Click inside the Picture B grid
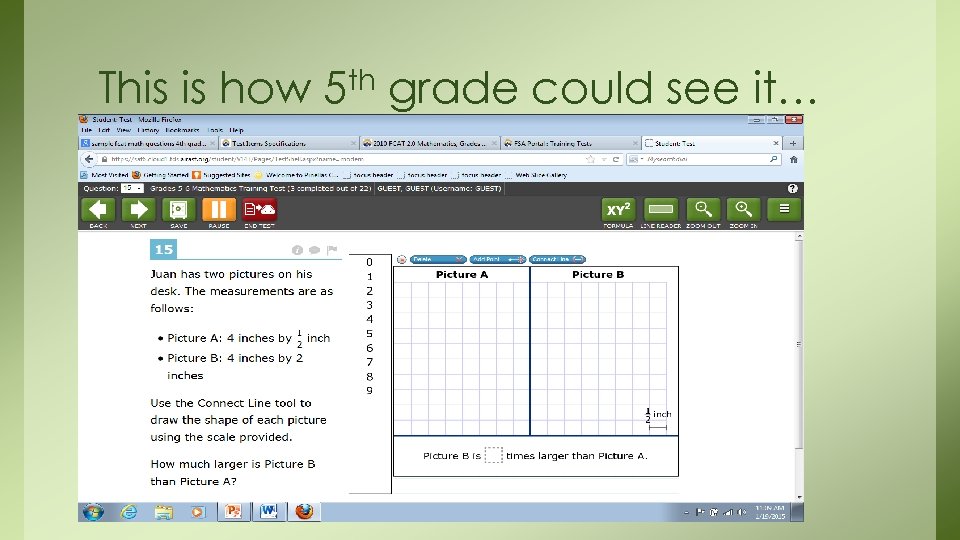960x540 pixels. (599, 358)
